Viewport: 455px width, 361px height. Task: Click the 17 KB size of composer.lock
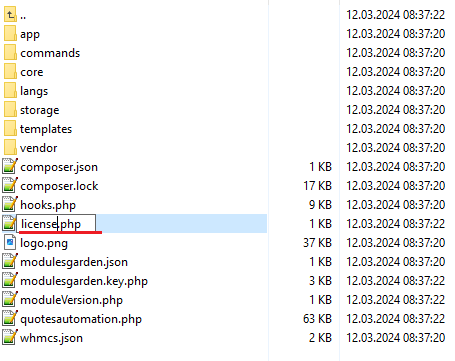pyautogui.click(x=317, y=185)
